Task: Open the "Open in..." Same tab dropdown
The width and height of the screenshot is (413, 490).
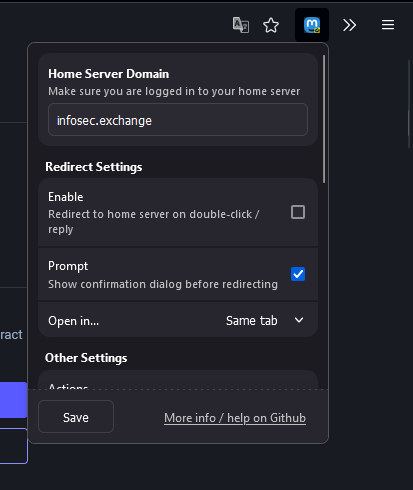Action: tap(265, 320)
